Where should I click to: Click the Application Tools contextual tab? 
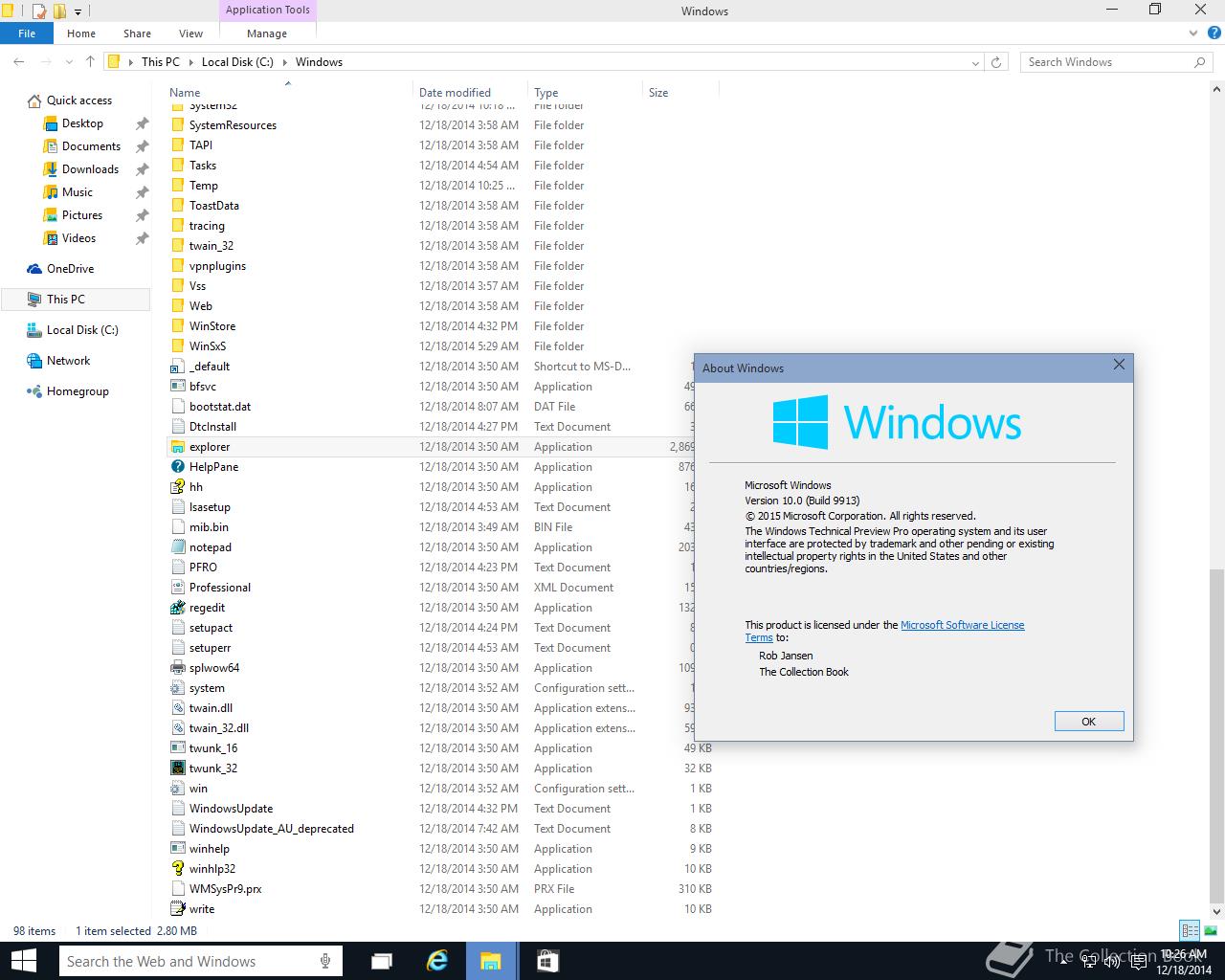point(267,11)
